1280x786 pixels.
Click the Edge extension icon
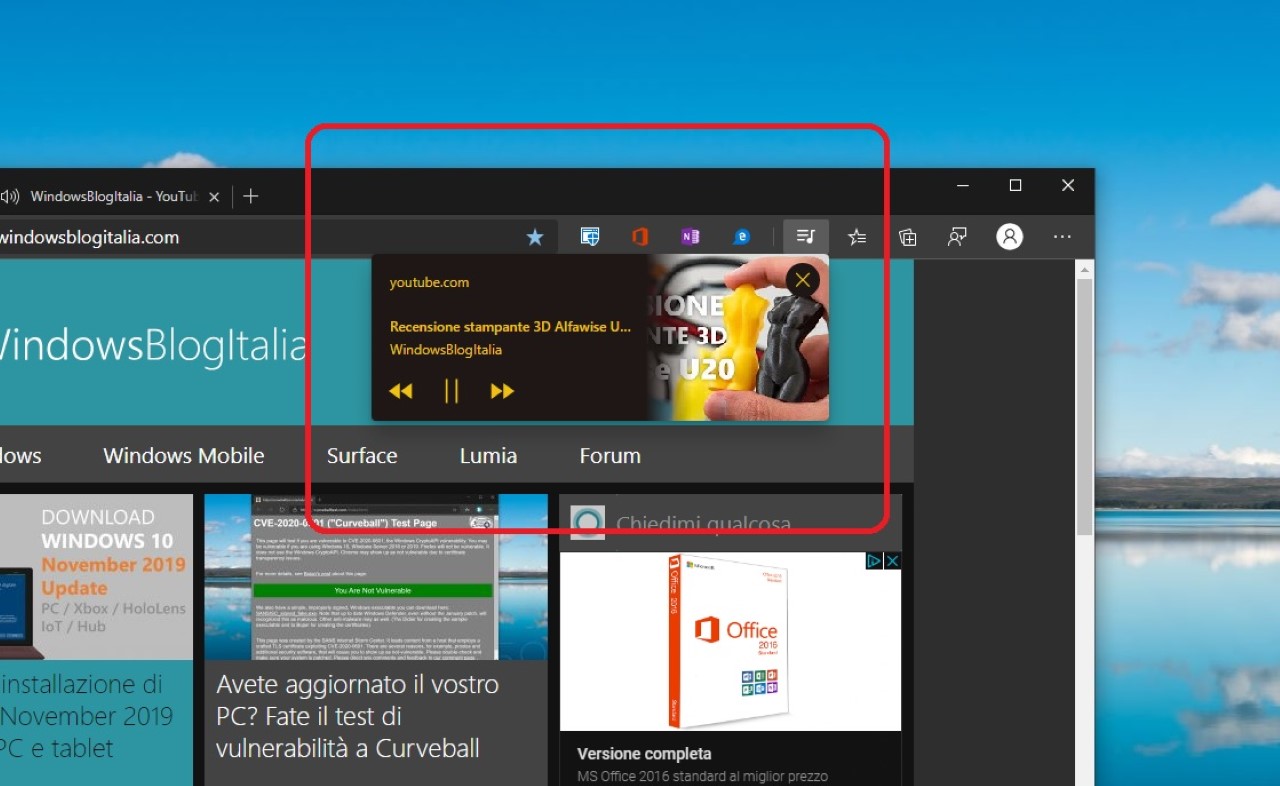(741, 237)
